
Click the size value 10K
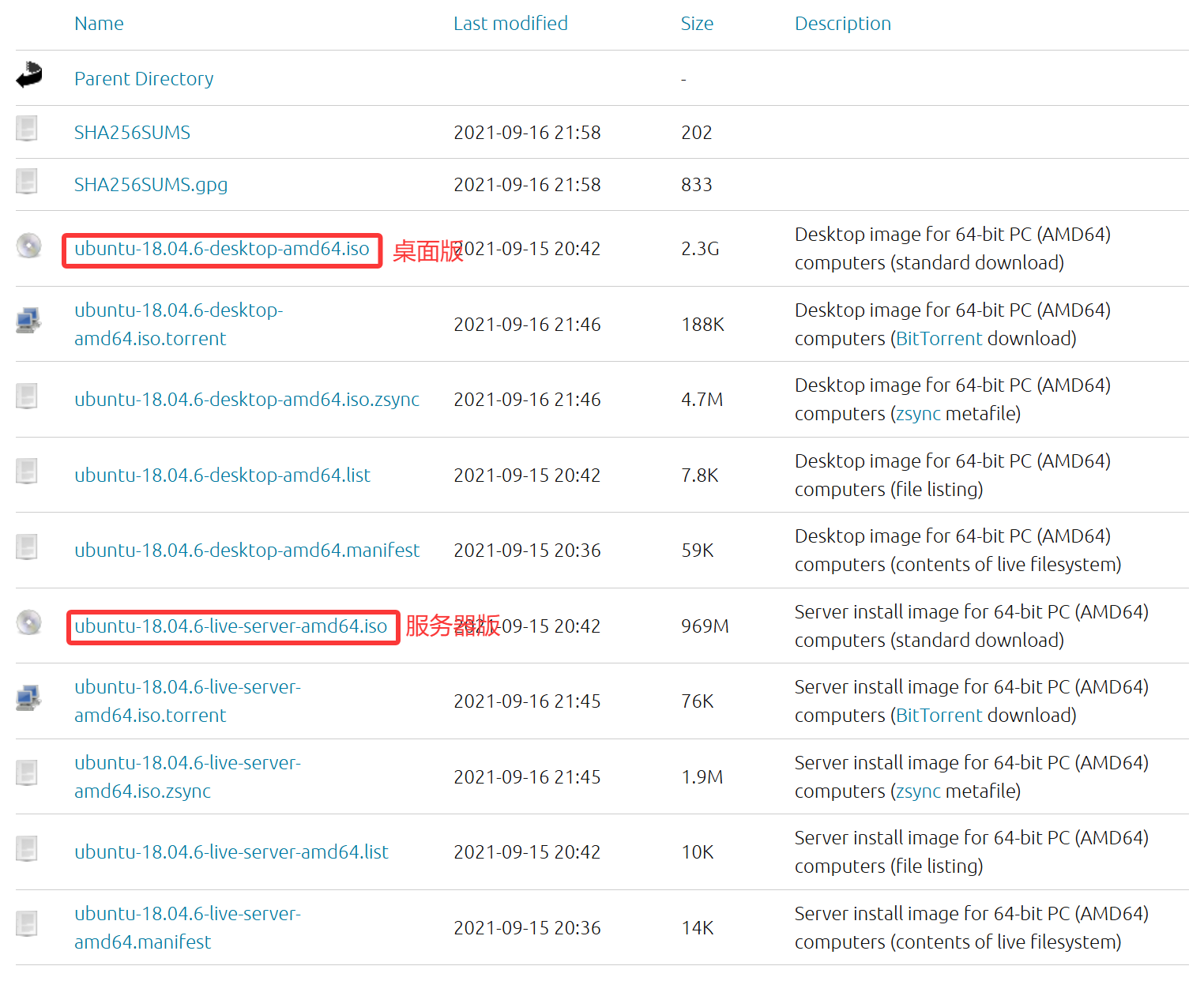click(x=697, y=852)
